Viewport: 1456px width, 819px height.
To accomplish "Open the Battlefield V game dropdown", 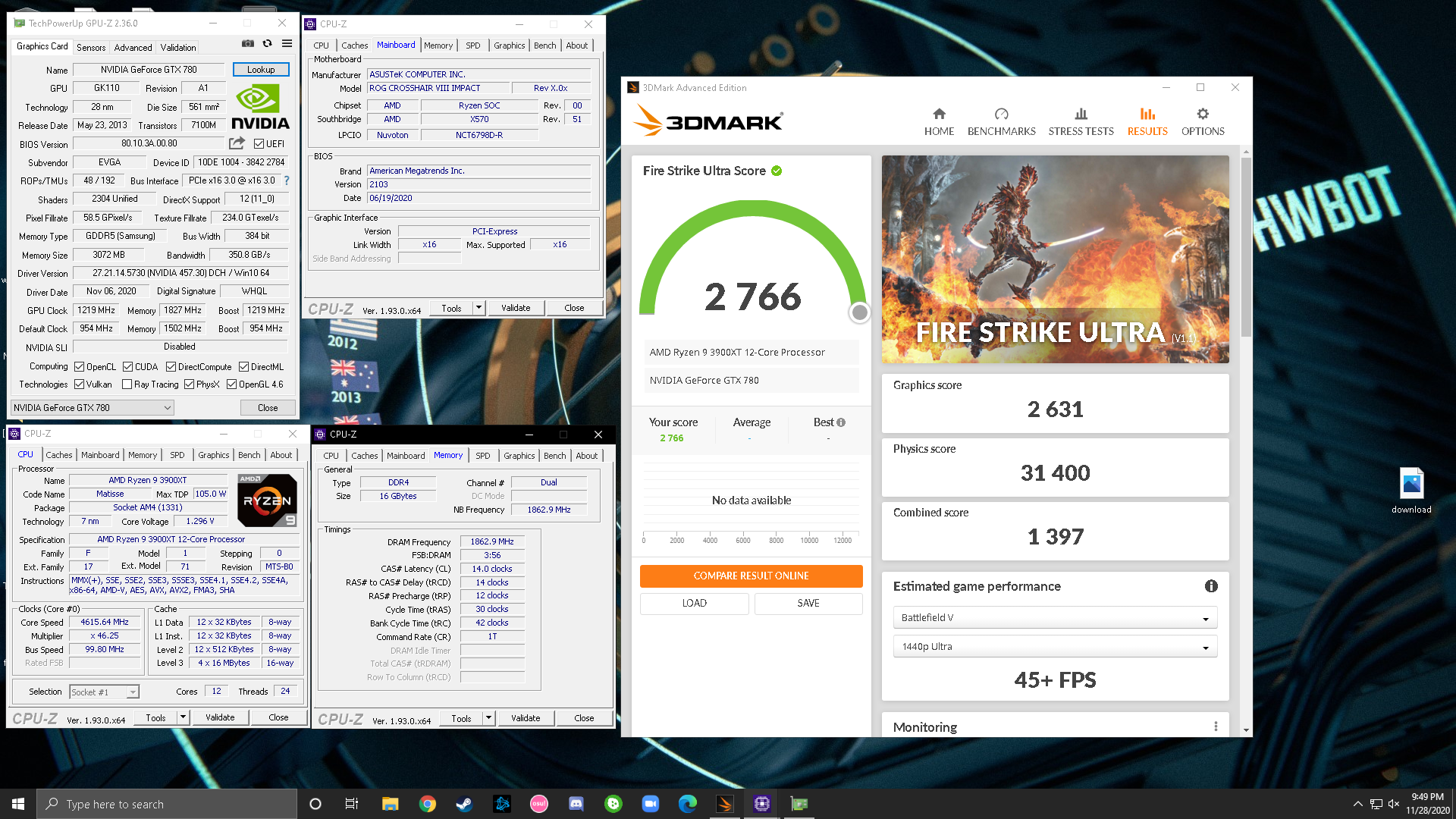I will tap(1055, 618).
